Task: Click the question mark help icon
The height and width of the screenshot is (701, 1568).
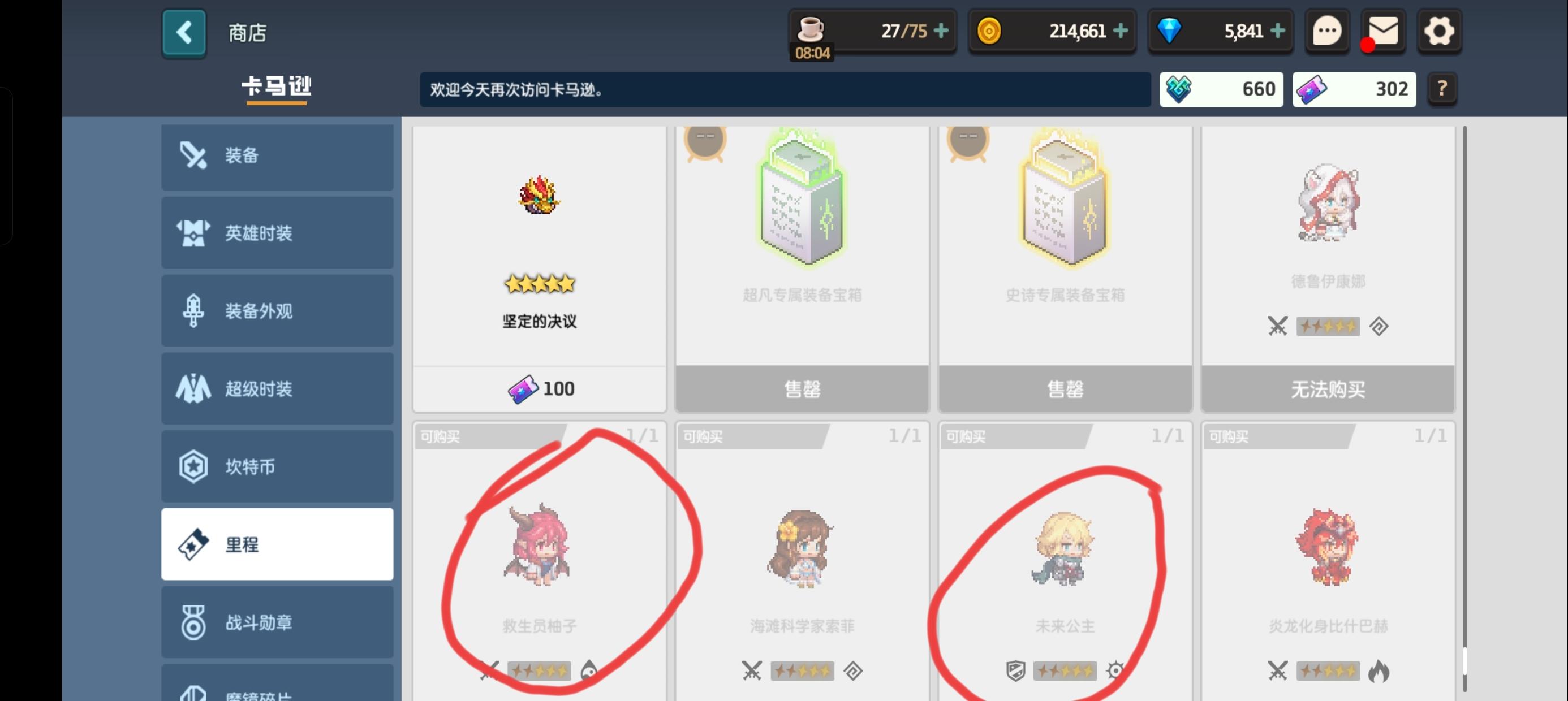Action: pos(1441,89)
